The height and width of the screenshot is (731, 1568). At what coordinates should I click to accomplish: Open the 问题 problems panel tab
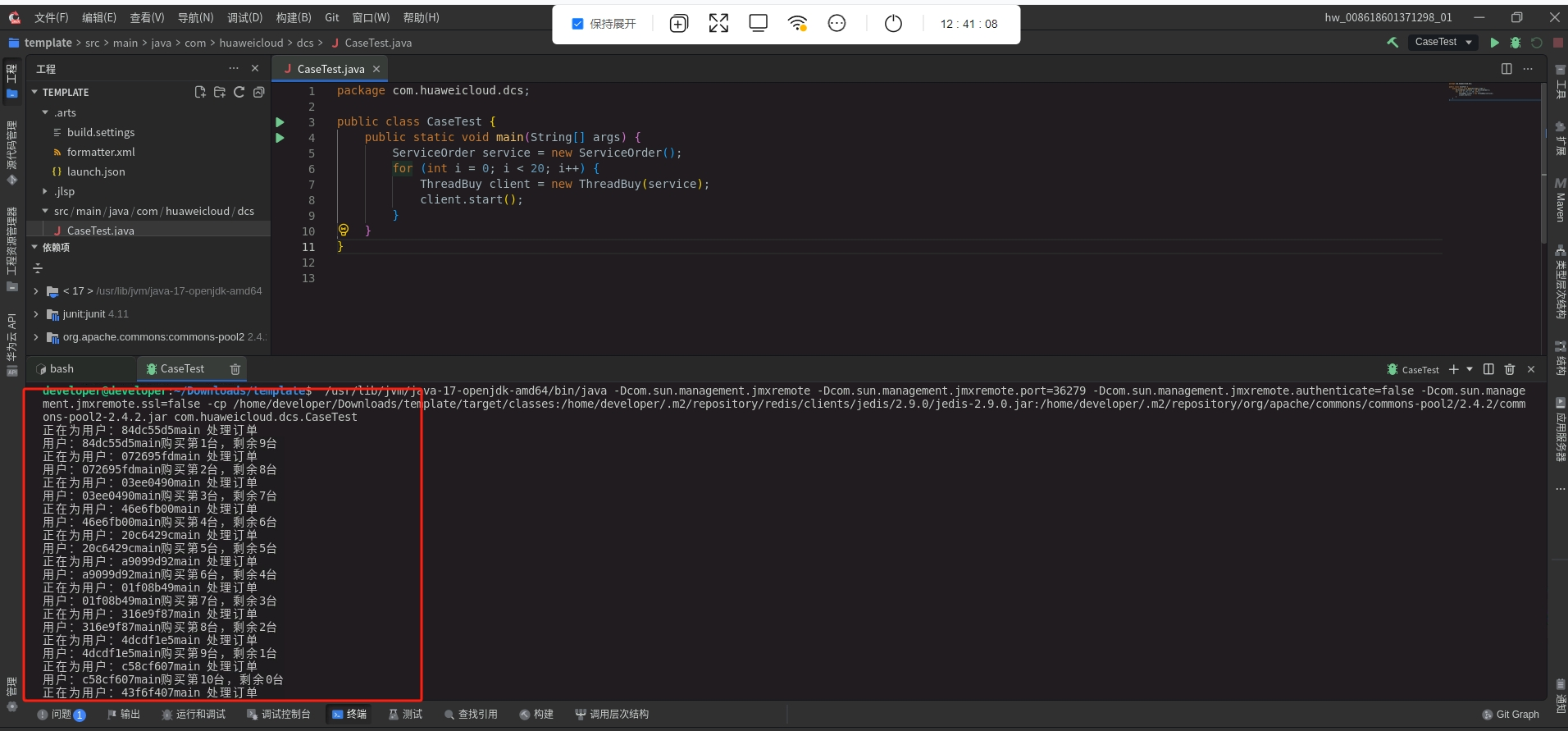click(61, 715)
